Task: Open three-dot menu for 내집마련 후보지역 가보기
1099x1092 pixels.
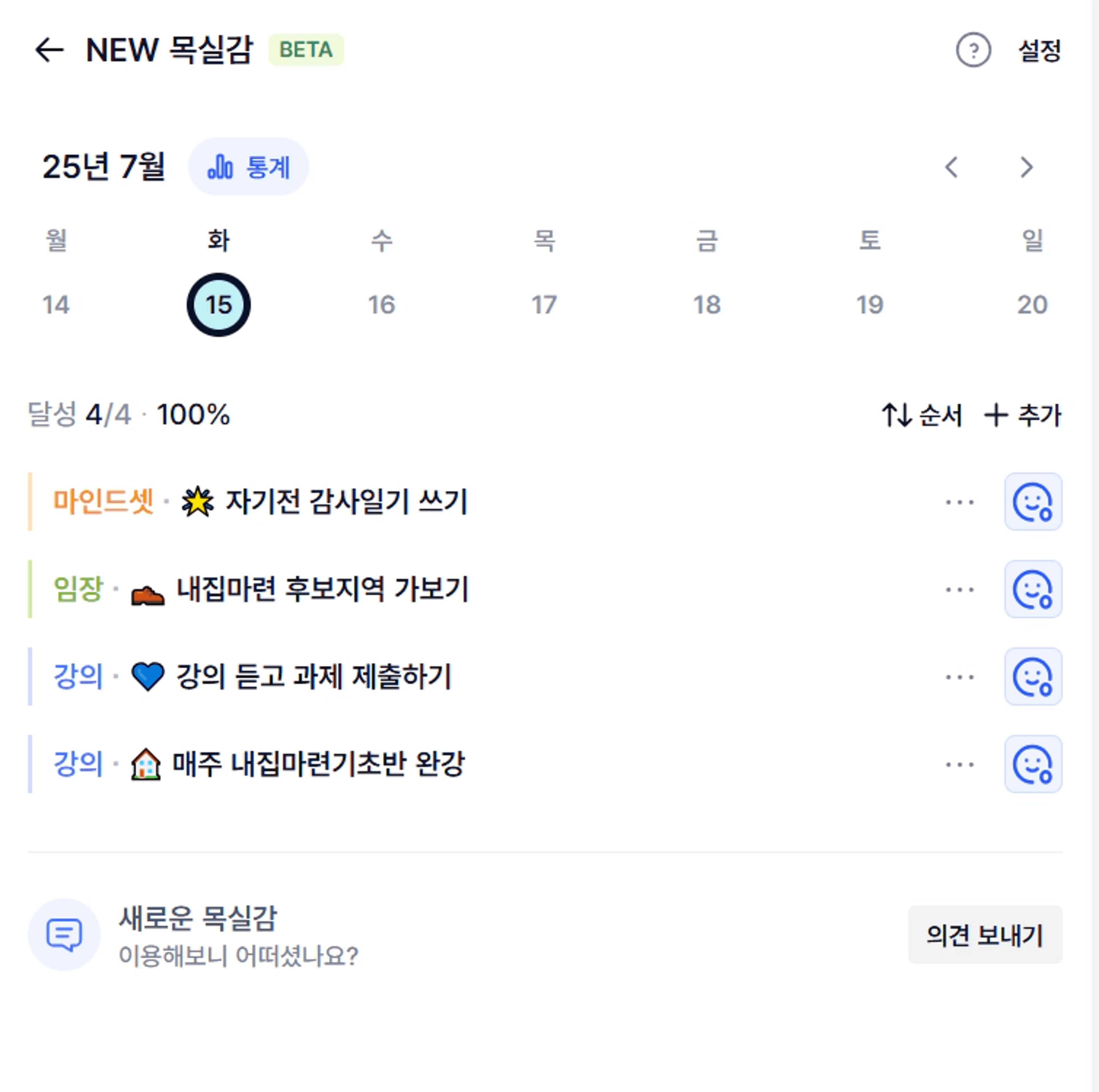Action: (x=960, y=590)
